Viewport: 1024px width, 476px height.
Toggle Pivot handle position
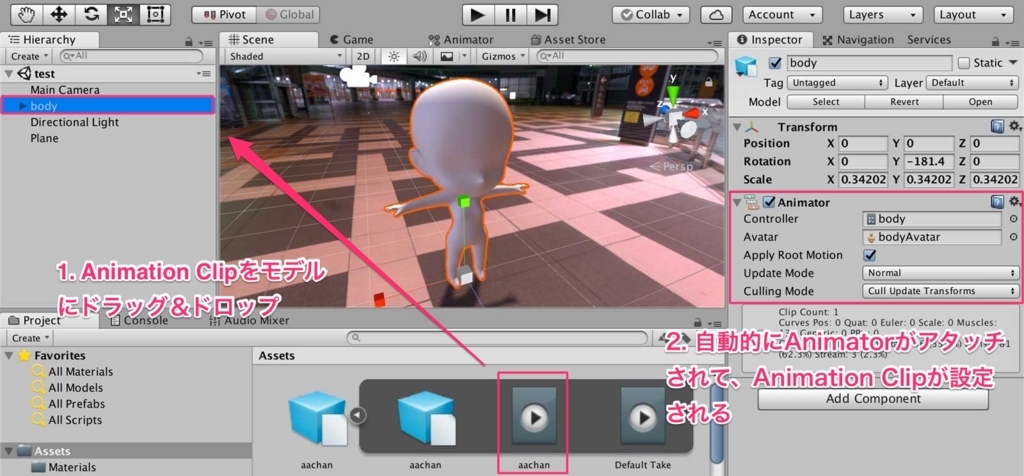(223, 14)
